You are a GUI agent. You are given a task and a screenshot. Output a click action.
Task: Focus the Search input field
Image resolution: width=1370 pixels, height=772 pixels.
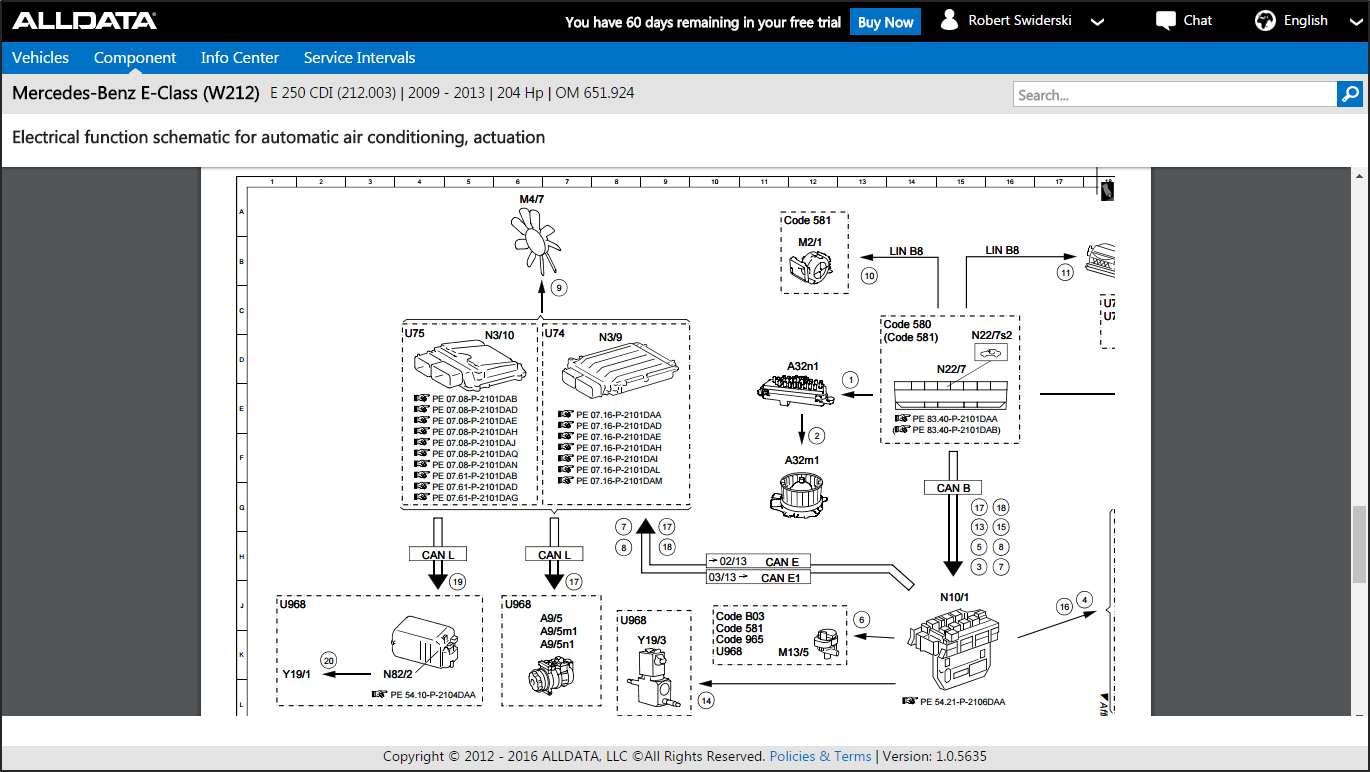(1174, 94)
